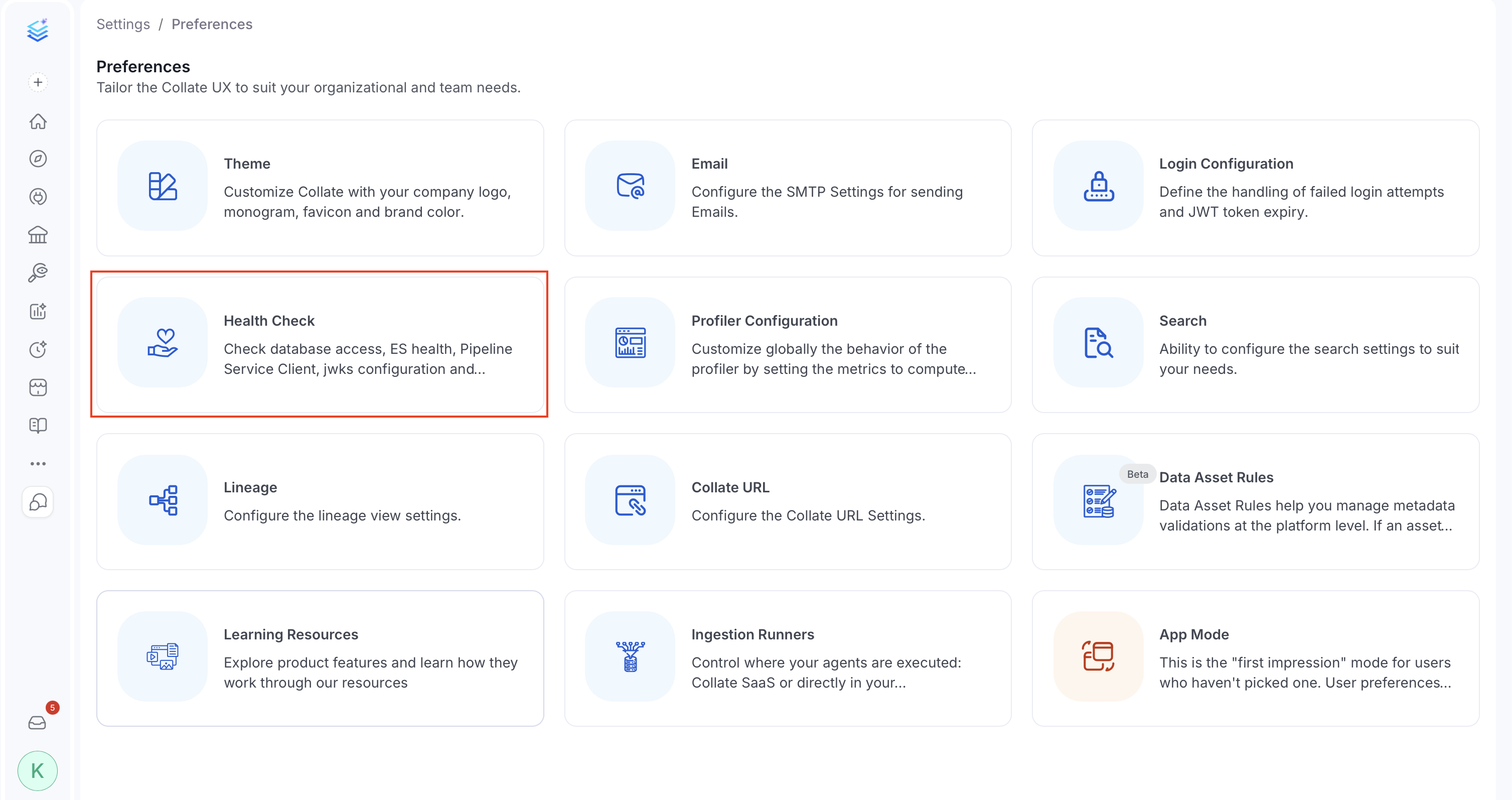Image resolution: width=1512 pixels, height=800 pixels.
Task: Select the Ingestion Runners card title
Action: 752,634
